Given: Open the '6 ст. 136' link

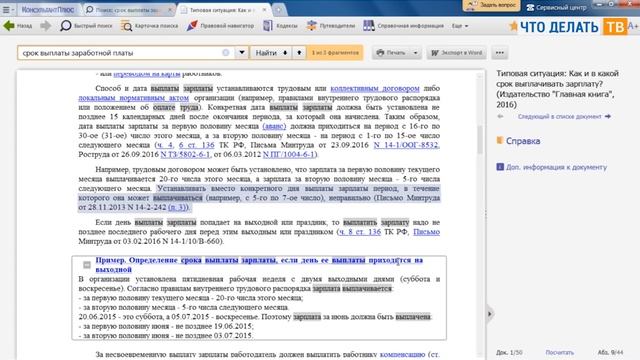Looking at the screenshot, I should click(196, 145).
